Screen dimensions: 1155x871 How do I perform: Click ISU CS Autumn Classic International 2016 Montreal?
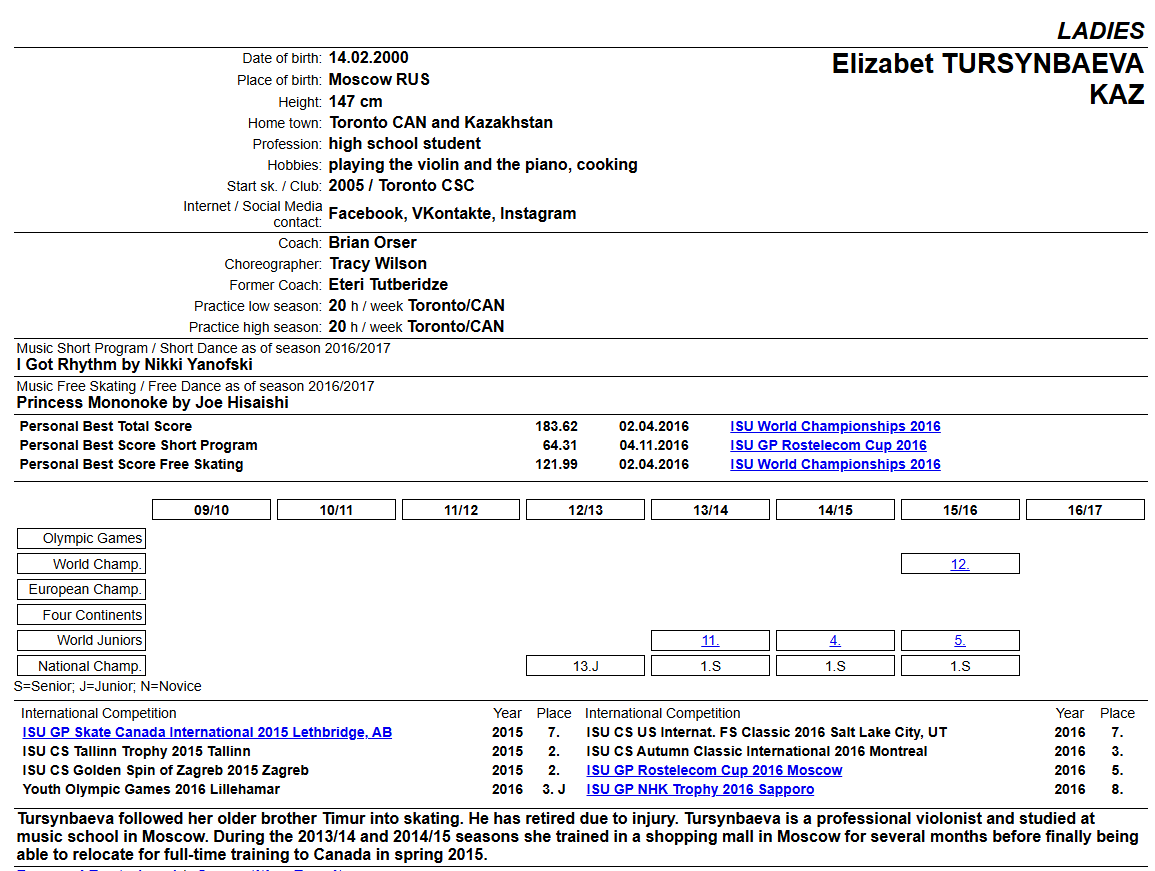756,752
